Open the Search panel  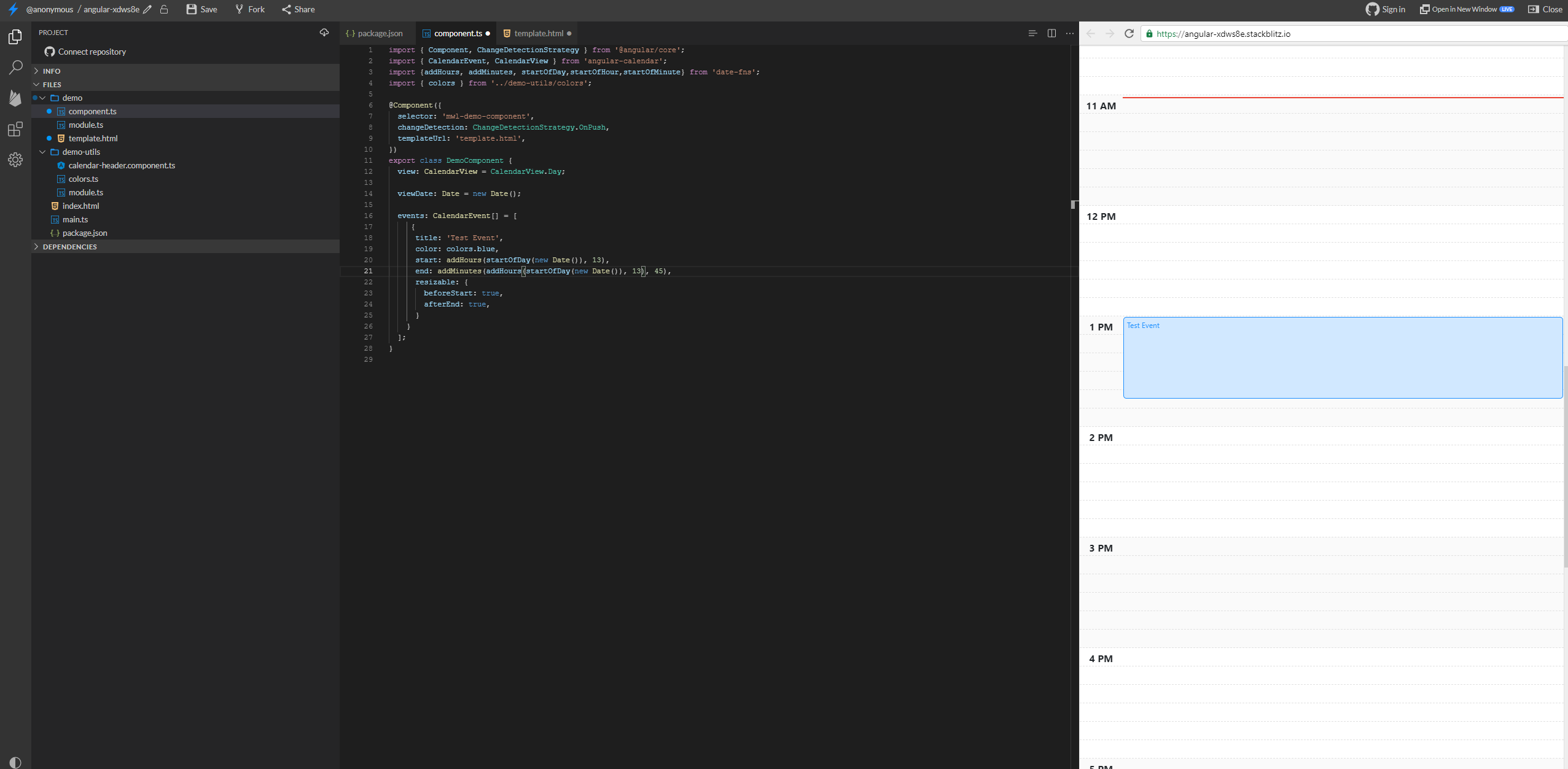click(15, 68)
